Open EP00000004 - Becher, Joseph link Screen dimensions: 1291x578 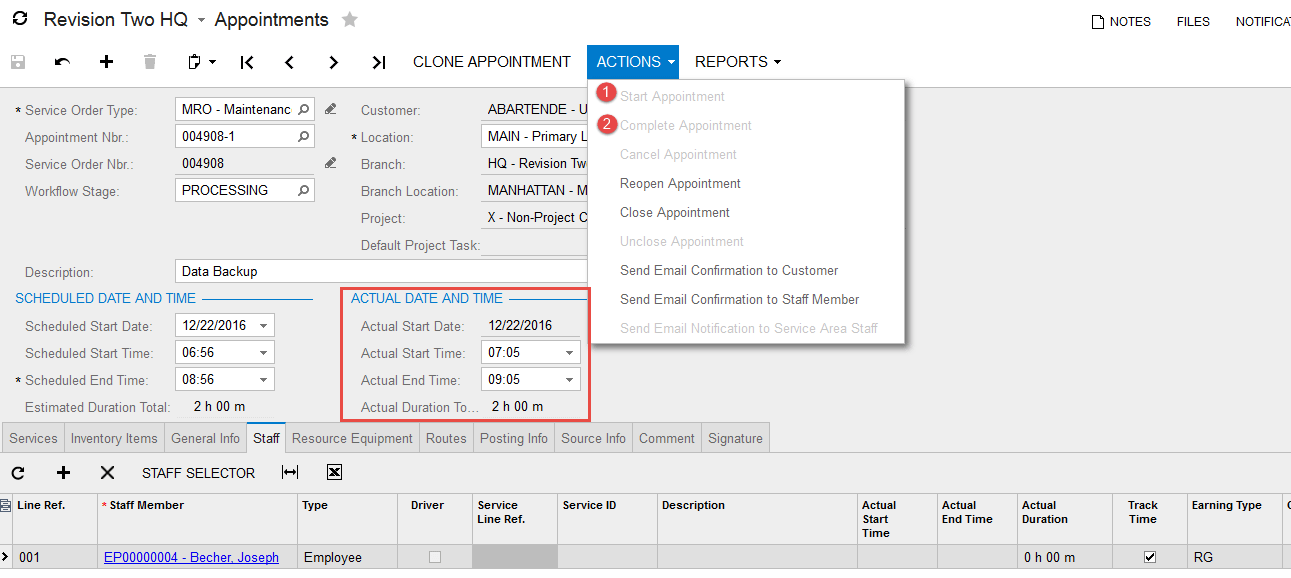pos(191,558)
